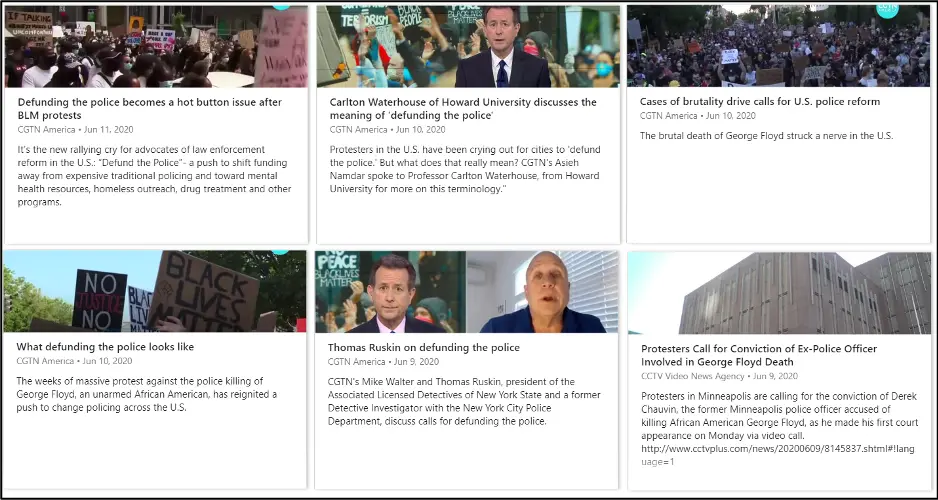Click the CGTN logo badge on the crowd video

(887, 8)
